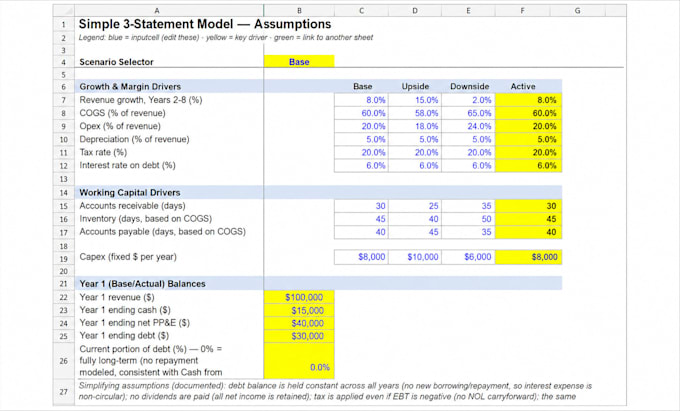Click Downside inventory days 50
The width and height of the screenshot is (680, 411).
(x=468, y=219)
